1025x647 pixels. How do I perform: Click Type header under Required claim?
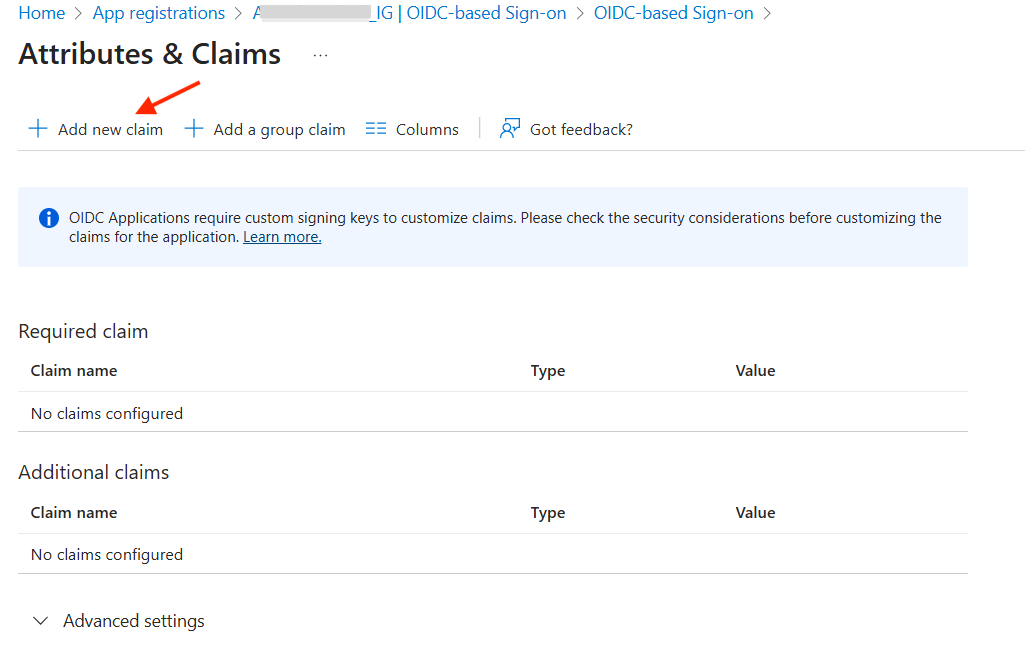[x=548, y=370]
